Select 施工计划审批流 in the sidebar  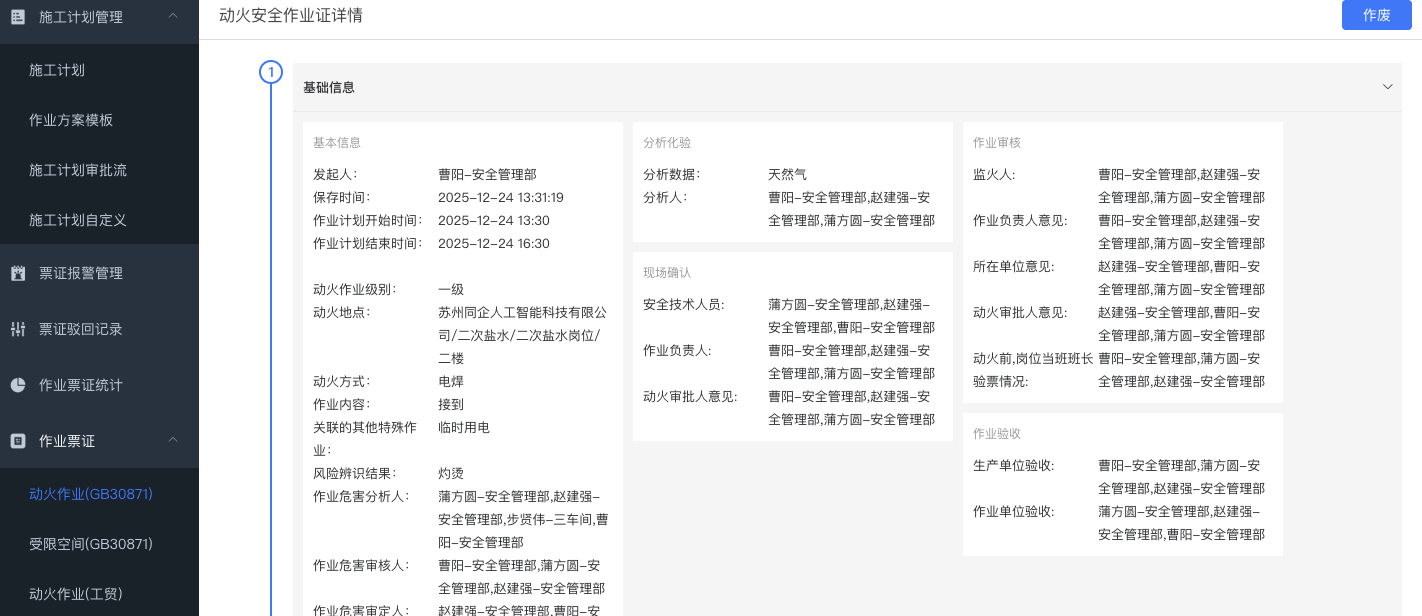tap(78, 170)
